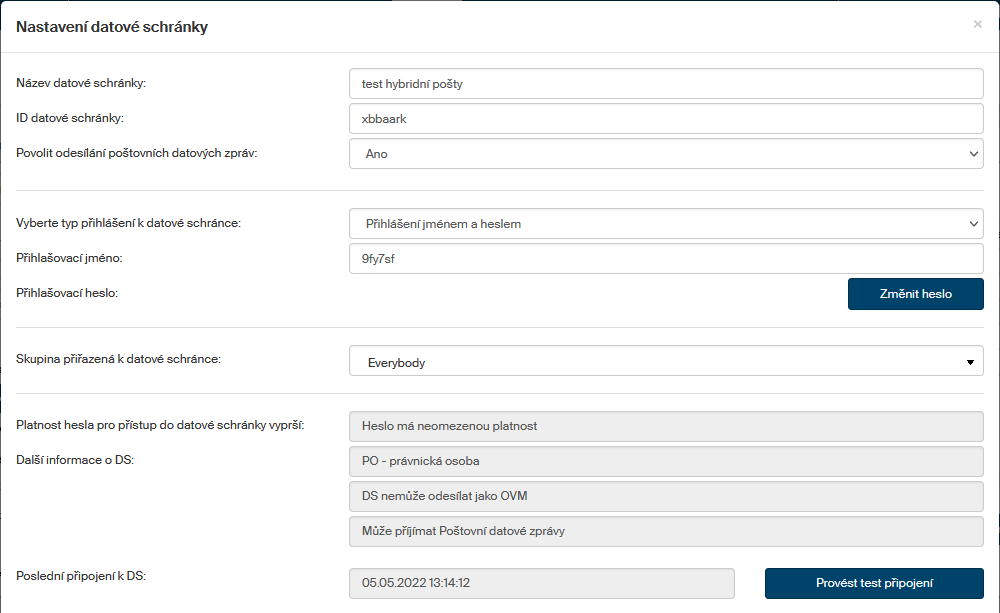The width and height of the screenshot is (1000, 613).
Task: Focus the ID datové schránky field
Action: coord(666,119)
